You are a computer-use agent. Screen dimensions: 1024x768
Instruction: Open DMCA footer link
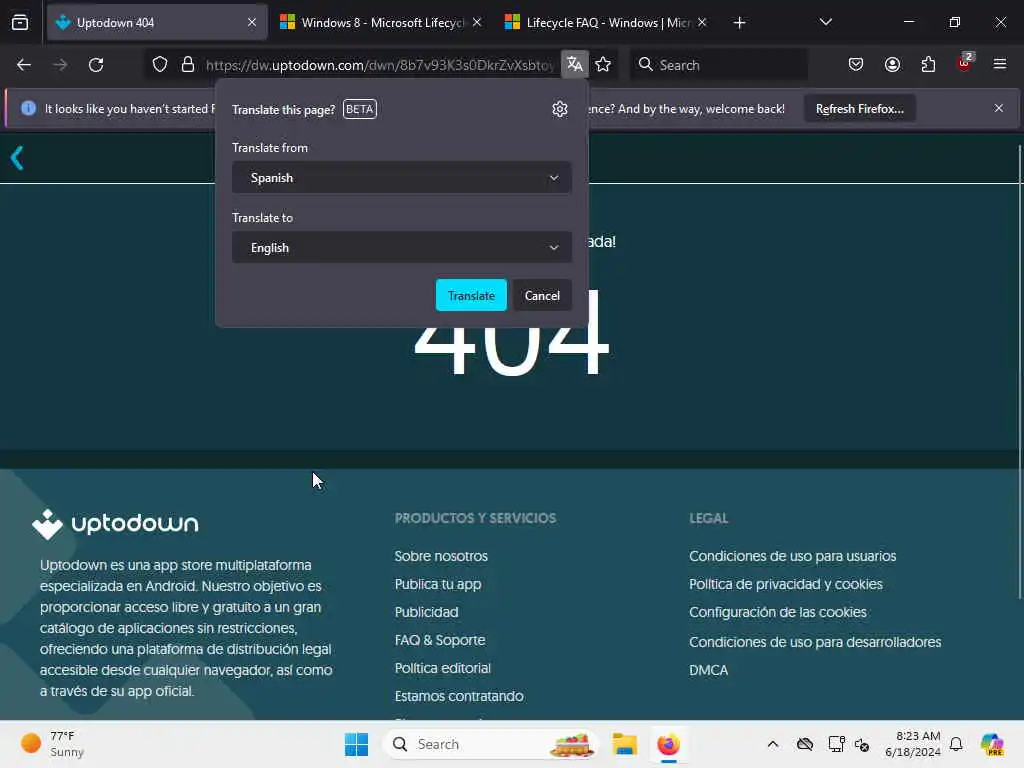(709, 670)
